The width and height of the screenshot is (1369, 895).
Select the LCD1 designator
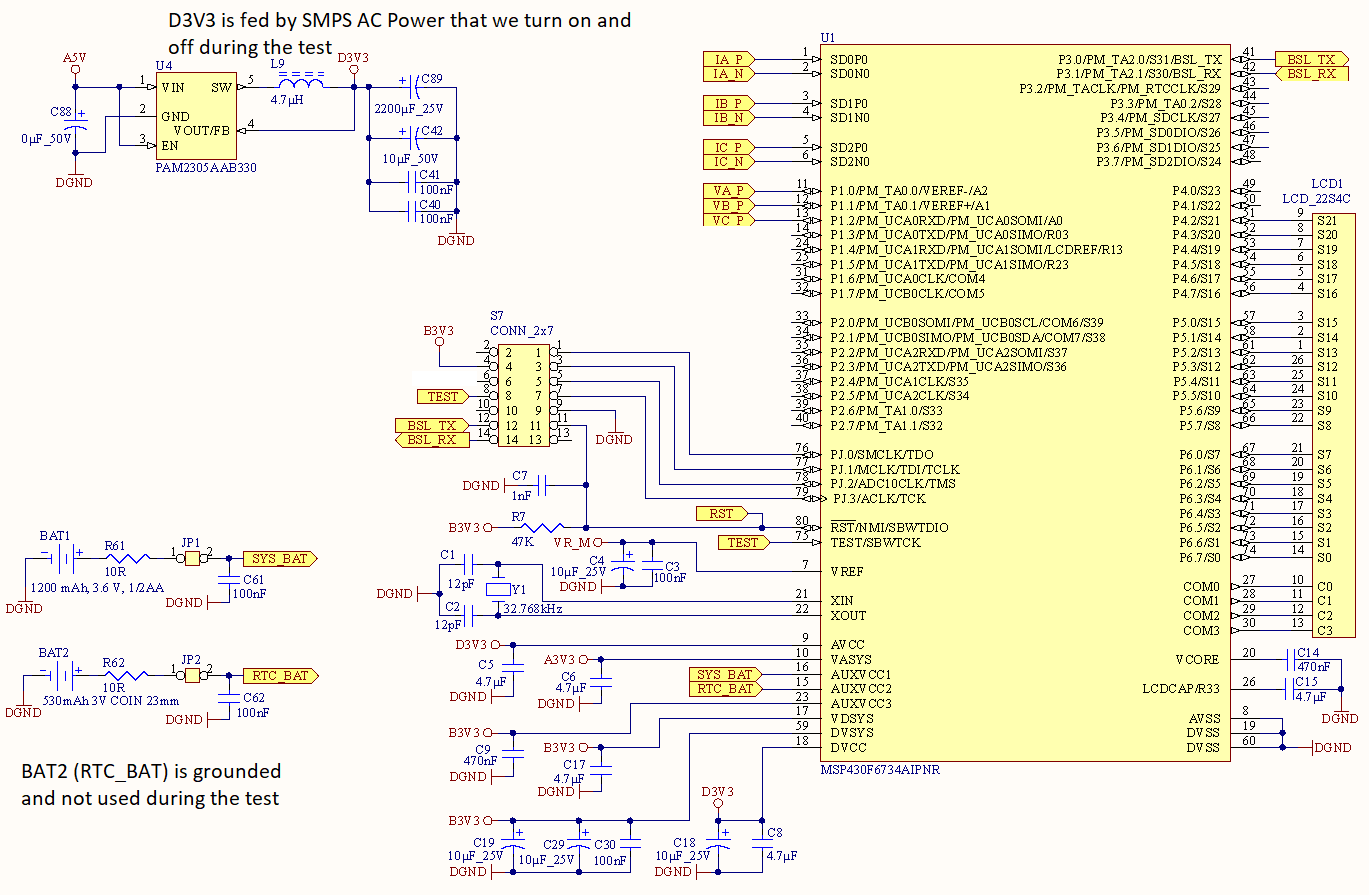click(1327, 184)
